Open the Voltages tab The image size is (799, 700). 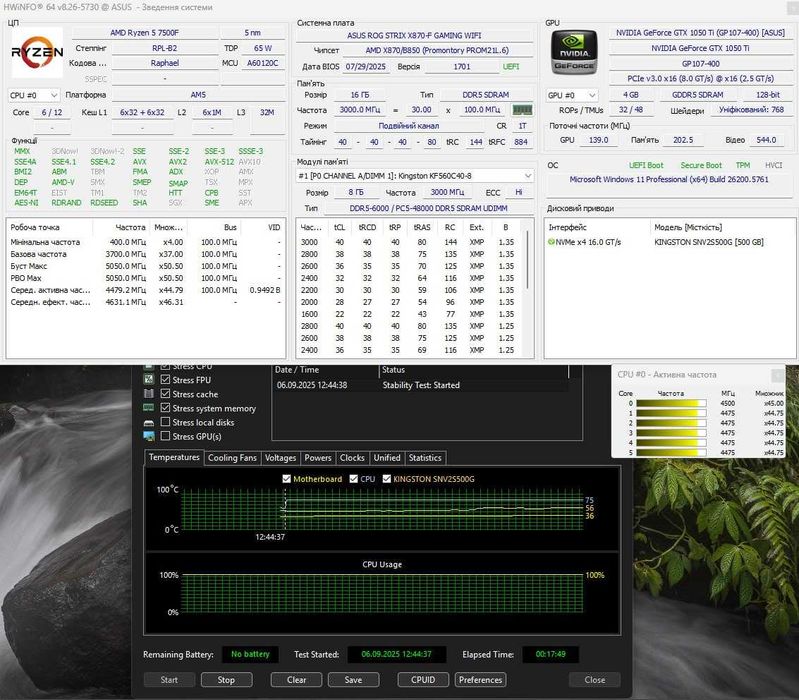(280, 458)
